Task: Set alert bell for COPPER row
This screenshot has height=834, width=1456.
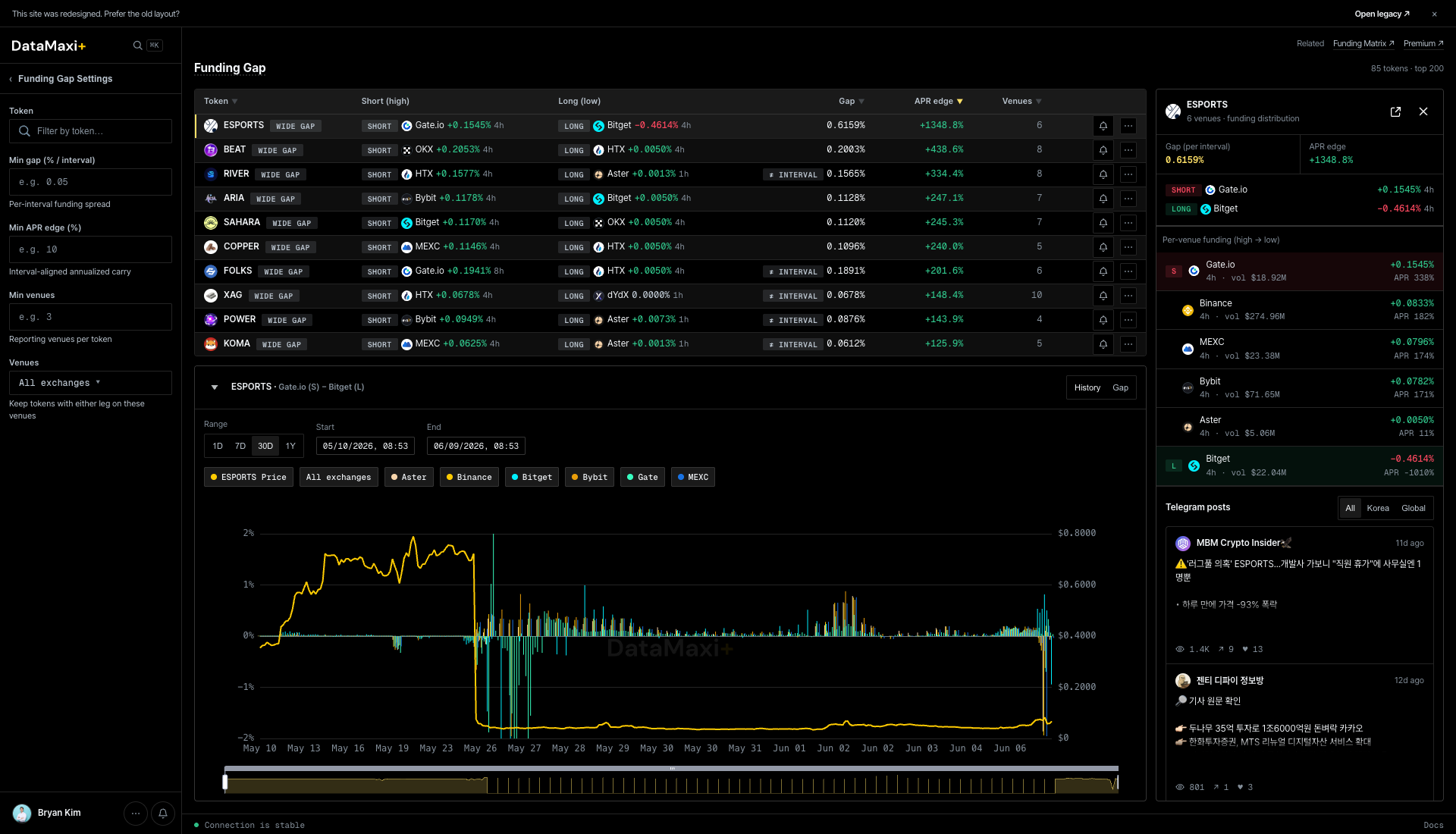Action: [x=1103, y=247]
